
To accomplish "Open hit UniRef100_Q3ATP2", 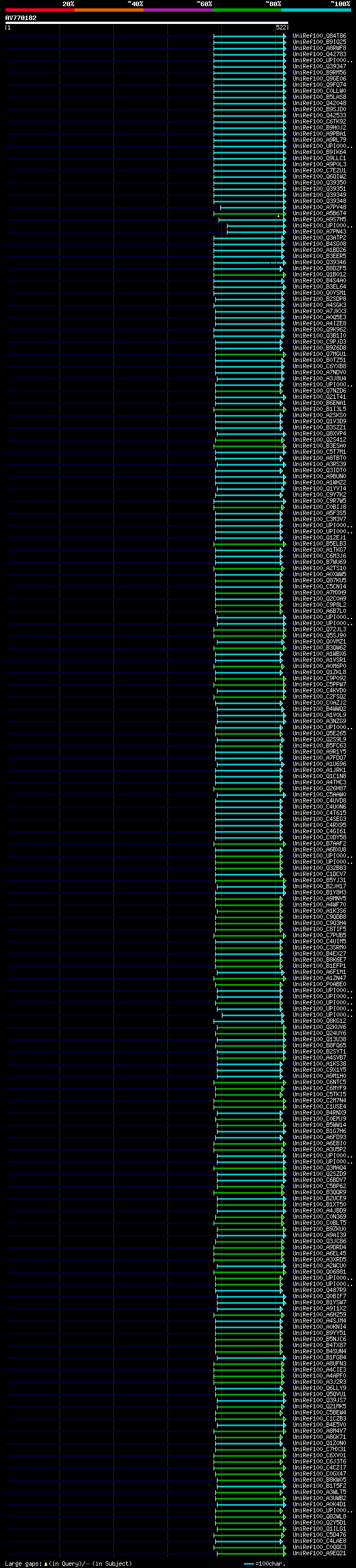I will [x=319, y=238].
